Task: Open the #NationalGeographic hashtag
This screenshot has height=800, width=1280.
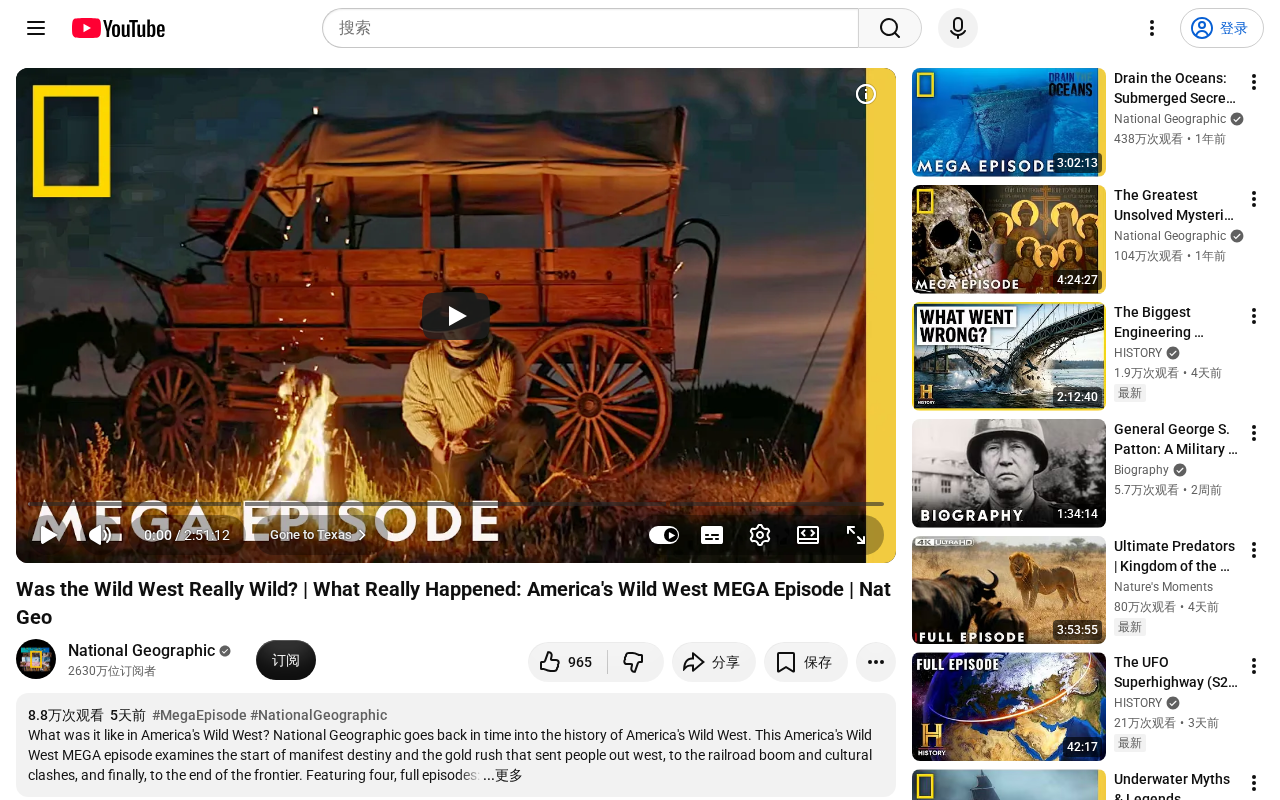Action: pyautogui.click(x=319, y=715)
